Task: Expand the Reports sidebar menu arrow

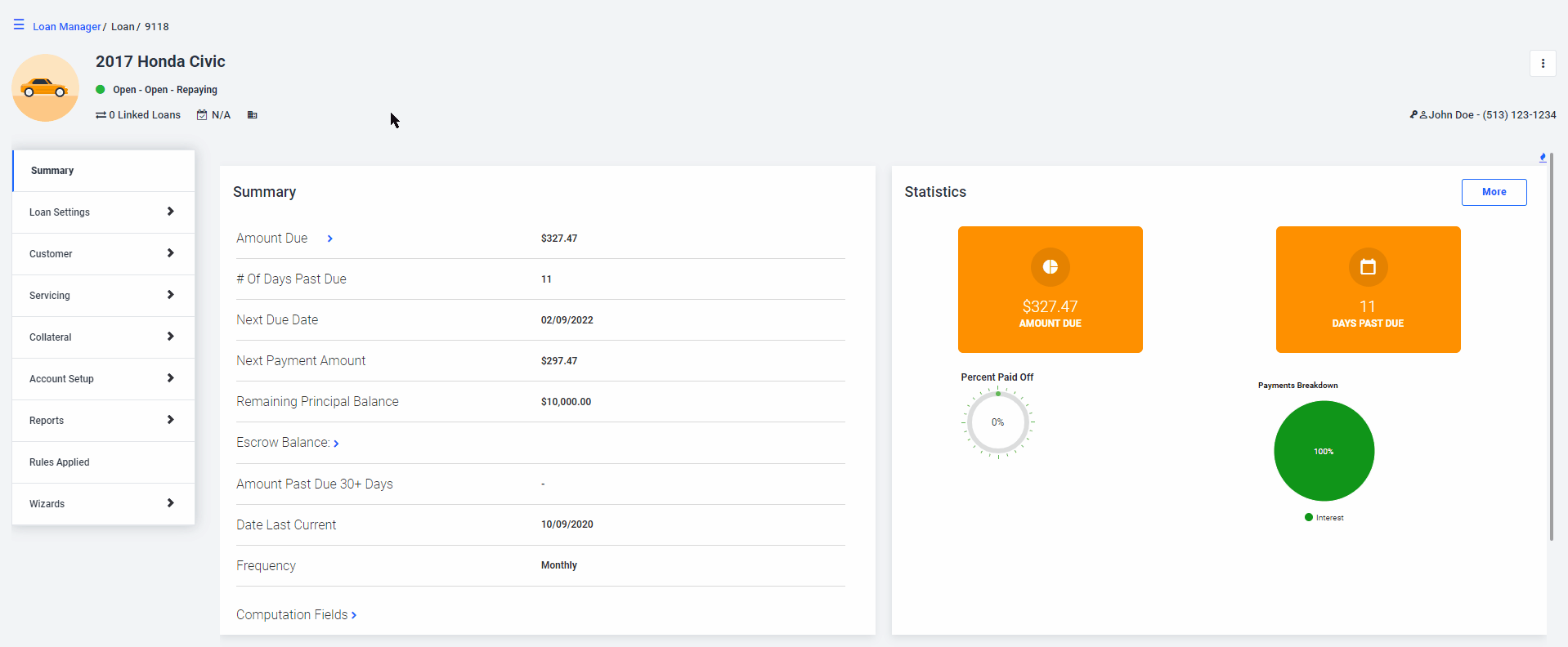Action: point(170,420)
